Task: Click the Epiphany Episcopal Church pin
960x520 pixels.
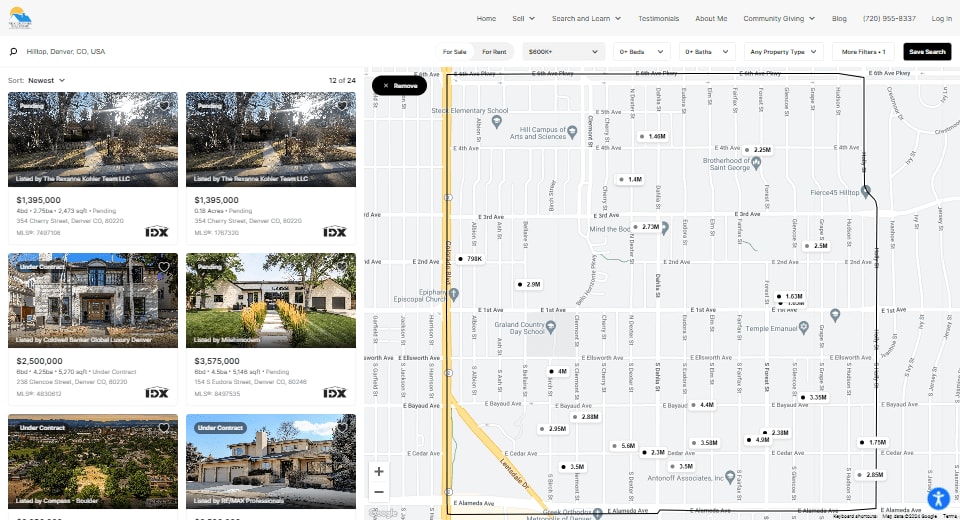Action: pos(454,294)
